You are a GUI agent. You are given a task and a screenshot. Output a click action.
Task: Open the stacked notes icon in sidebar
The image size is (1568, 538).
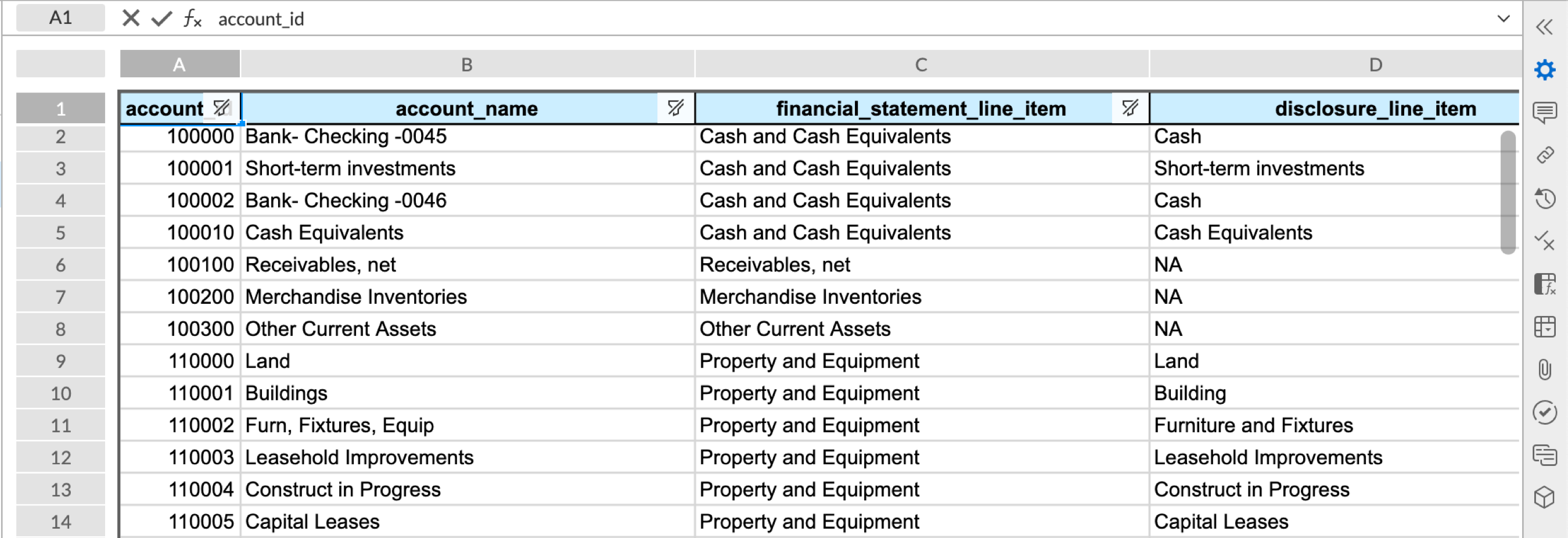click(1544, 455)
